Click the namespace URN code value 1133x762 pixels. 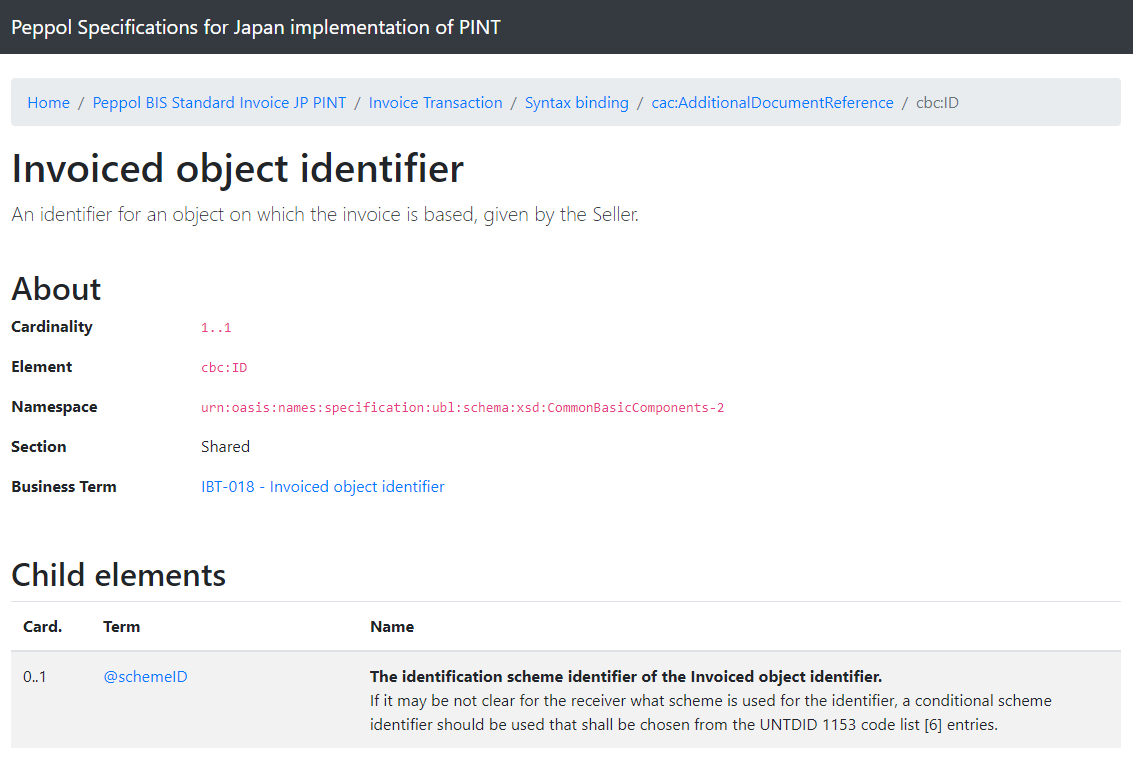(462, 408)
